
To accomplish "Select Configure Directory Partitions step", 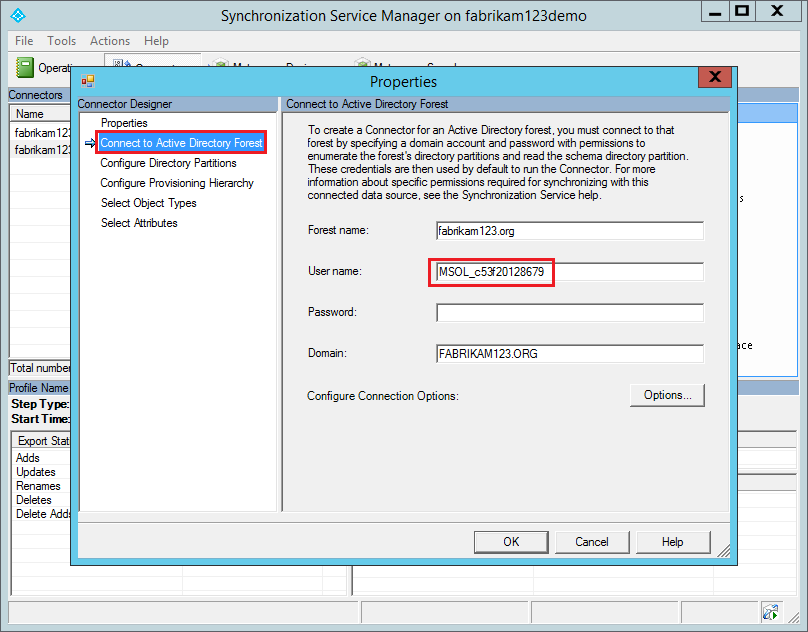I will pyautogui.click(x=166, y=163).
